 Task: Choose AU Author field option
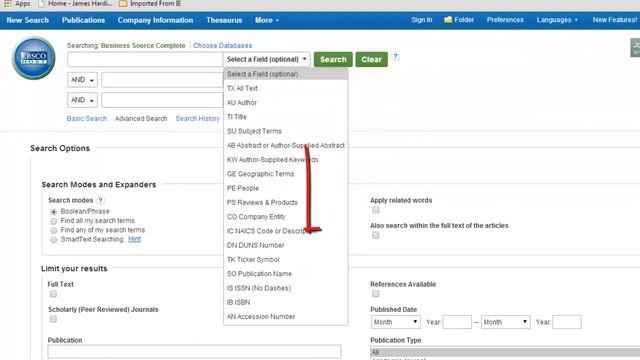tap(286, 102)
